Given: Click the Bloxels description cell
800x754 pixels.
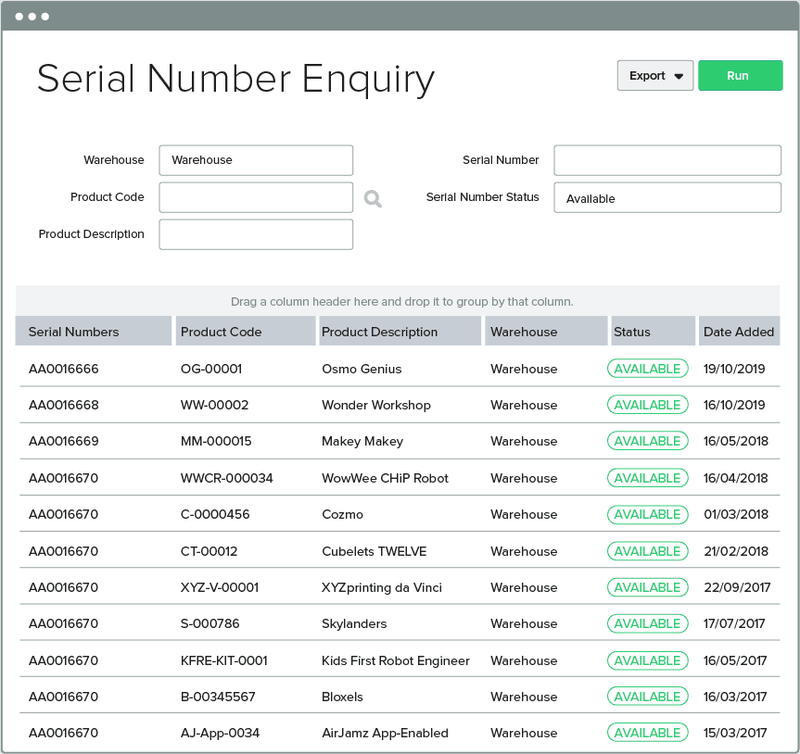Looking at the screenshot, I should coord(342,697).
